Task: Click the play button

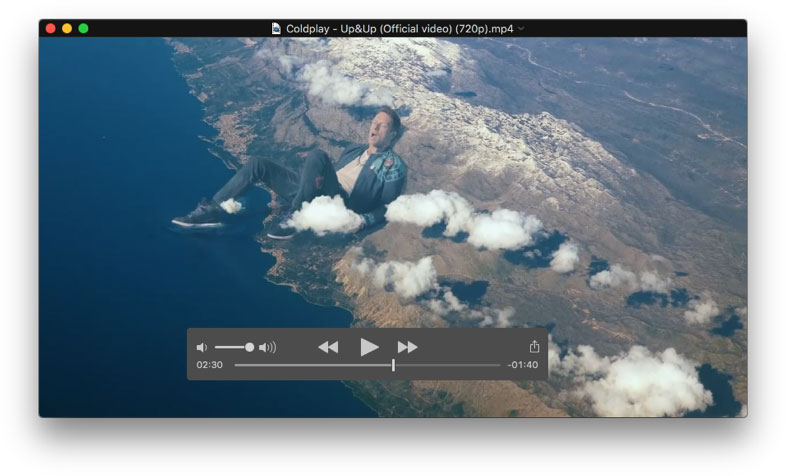Action: [x=369, y=347]
